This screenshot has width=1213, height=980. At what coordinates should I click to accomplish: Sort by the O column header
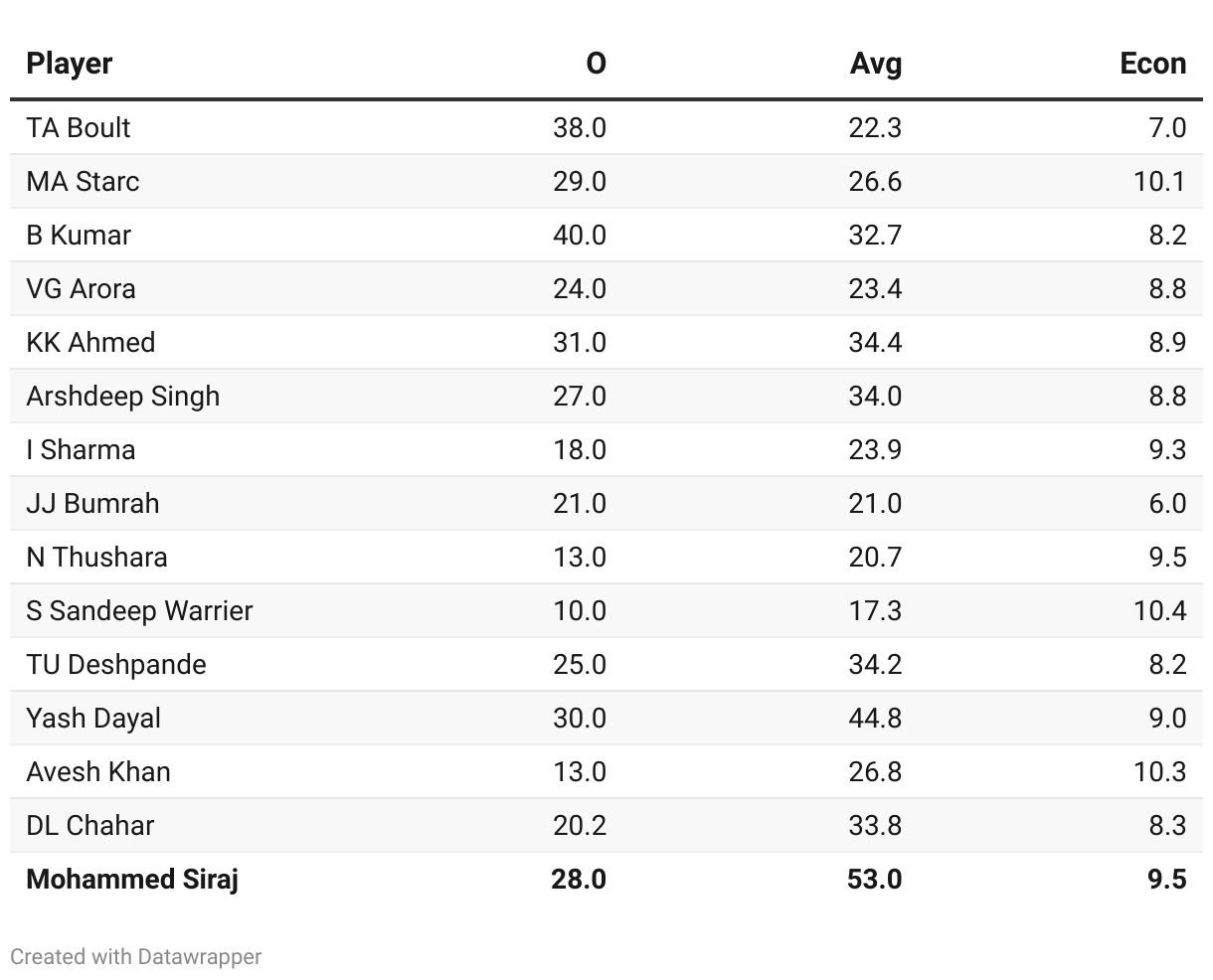[596, 64]
